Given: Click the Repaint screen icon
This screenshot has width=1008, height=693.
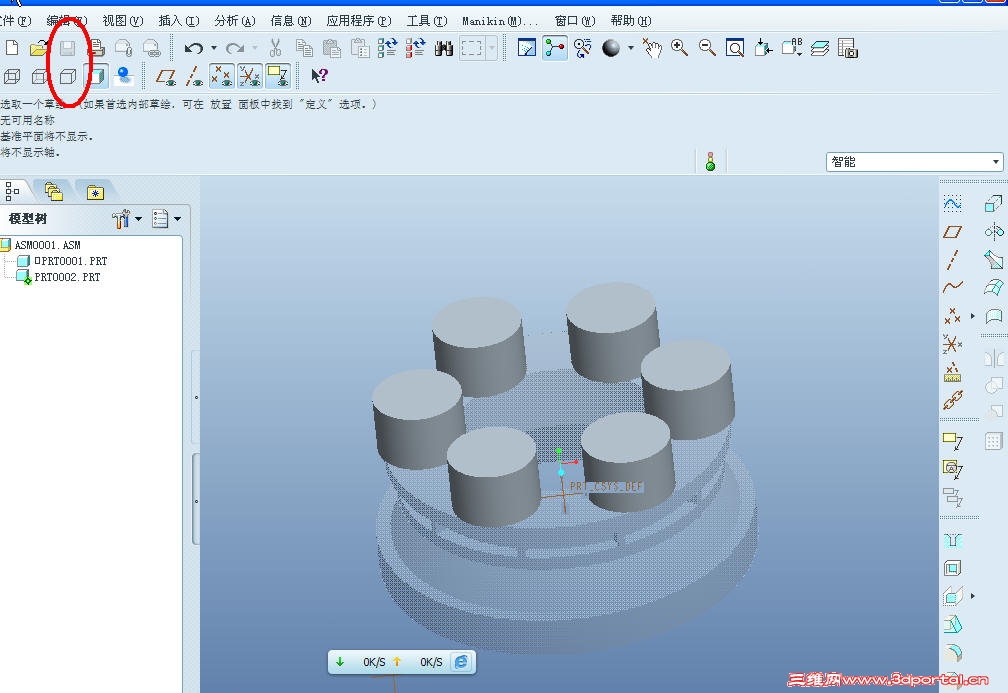Looking at the screenshot, I should pos(526,48).
